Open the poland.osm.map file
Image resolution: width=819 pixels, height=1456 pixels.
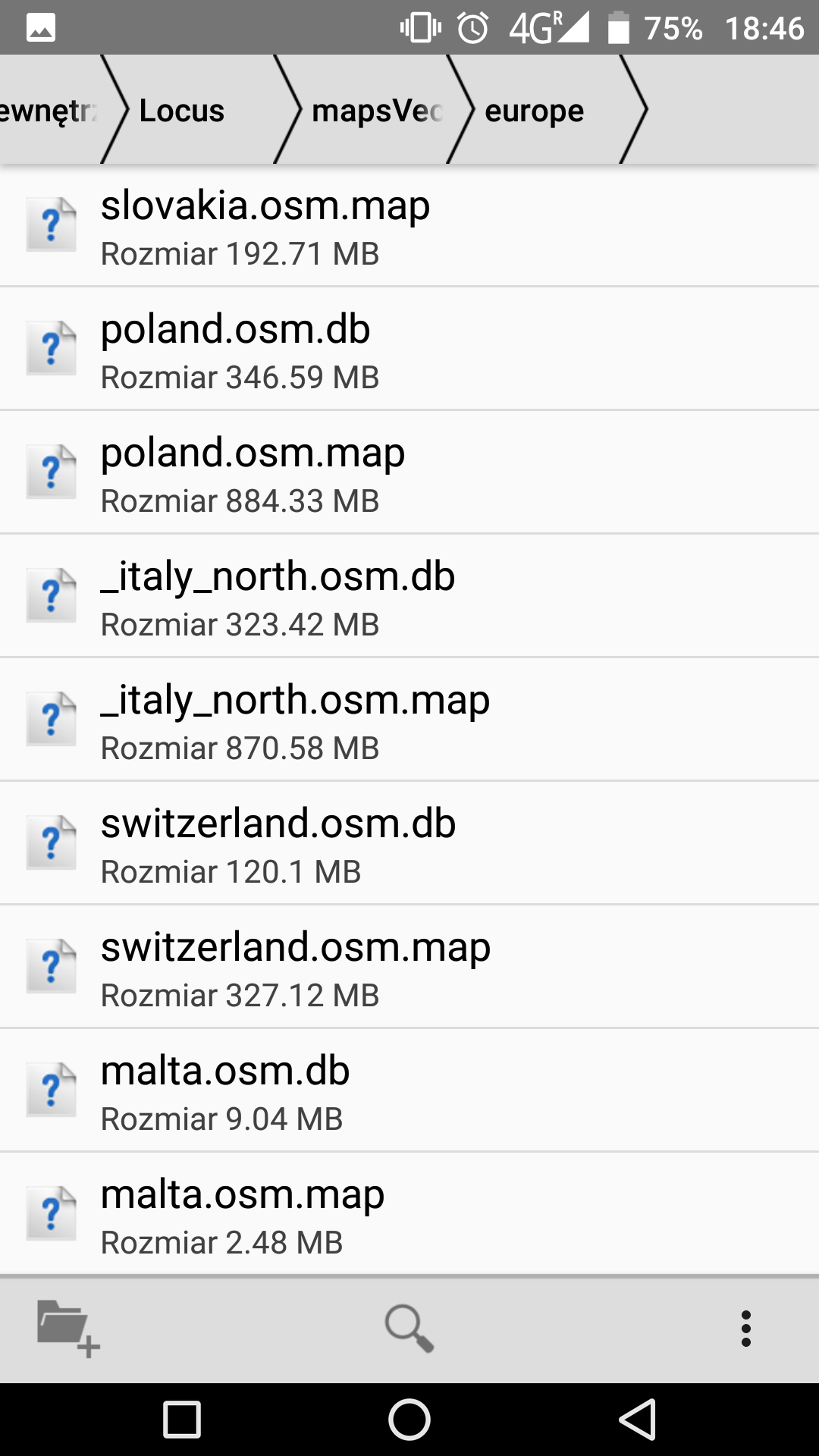pyautogui.click(x=409, y=472)
